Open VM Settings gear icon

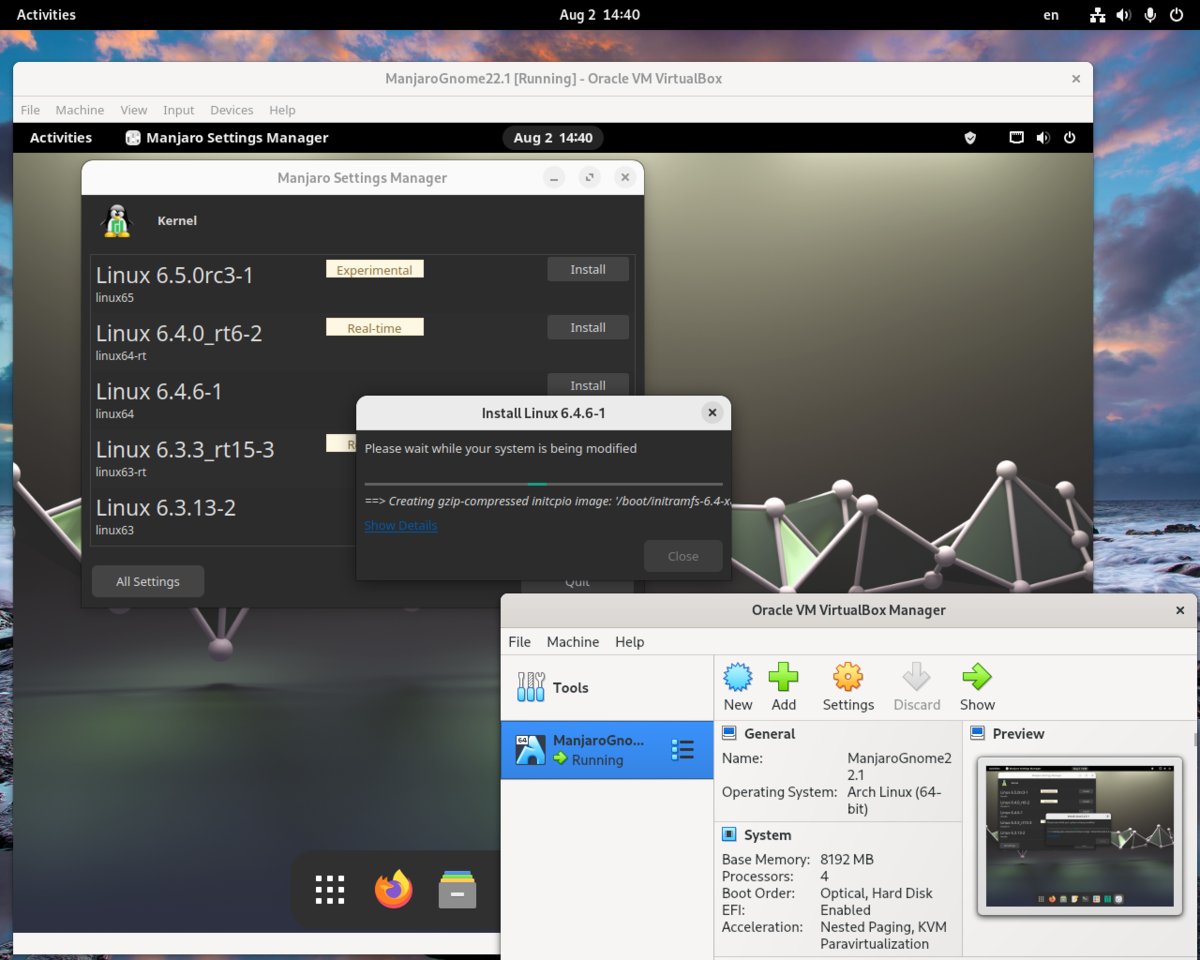point(848,677)
